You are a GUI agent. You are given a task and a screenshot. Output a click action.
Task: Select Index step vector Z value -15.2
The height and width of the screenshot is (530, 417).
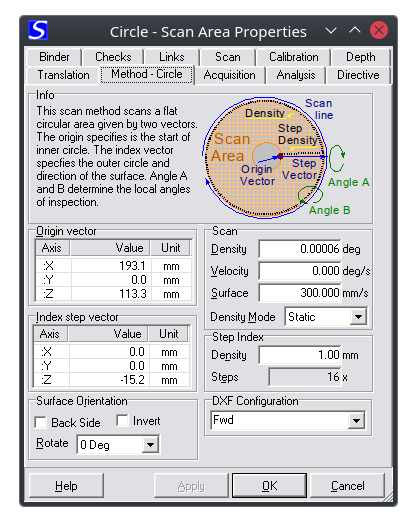click(109, 380)
